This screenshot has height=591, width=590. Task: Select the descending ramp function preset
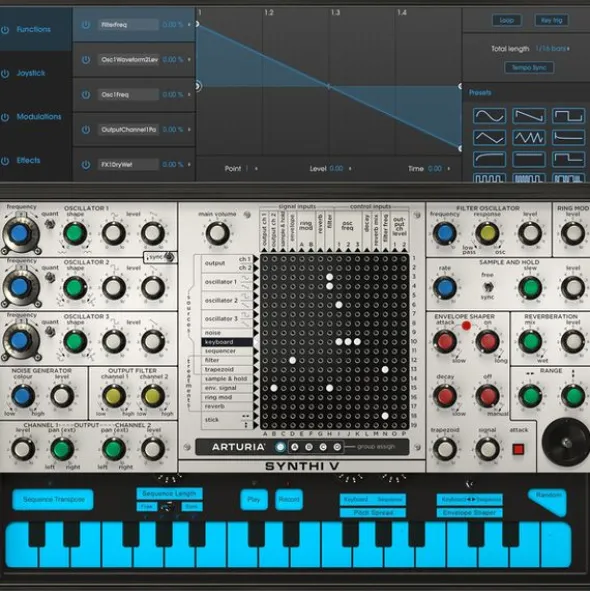[529, 116]
